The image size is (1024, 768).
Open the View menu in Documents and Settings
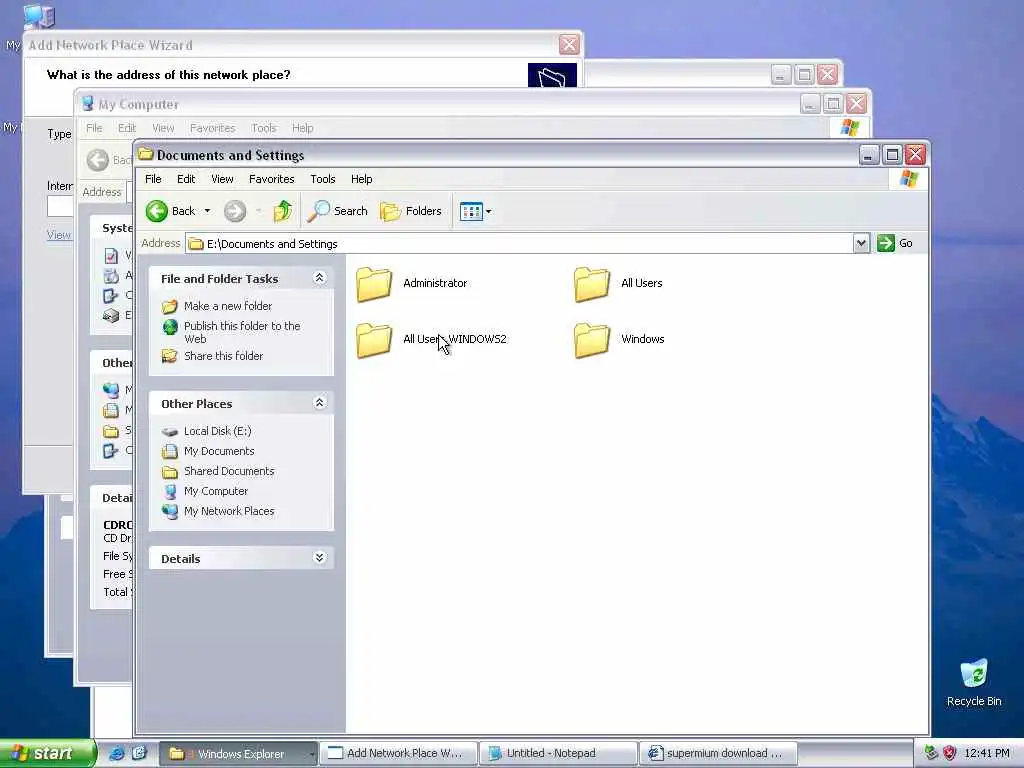[x=222, y=179]
